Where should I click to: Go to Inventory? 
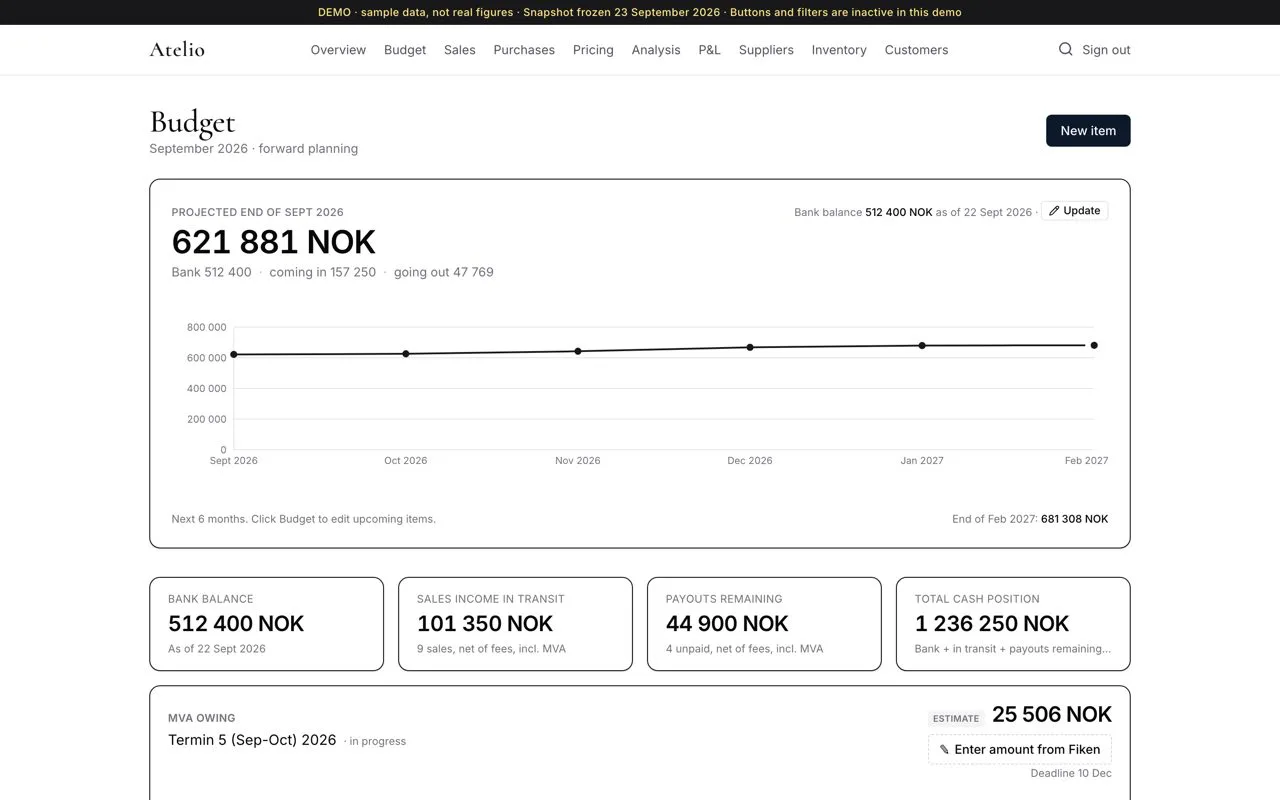click(839, 50)
